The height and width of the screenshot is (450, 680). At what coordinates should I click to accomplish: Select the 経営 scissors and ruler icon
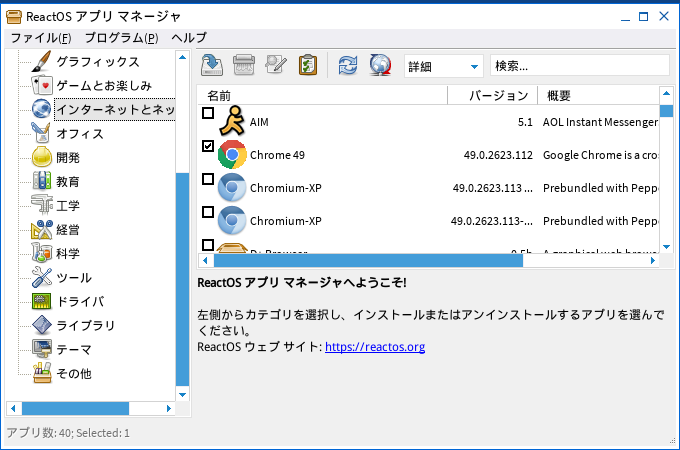(x=42, y=229)
